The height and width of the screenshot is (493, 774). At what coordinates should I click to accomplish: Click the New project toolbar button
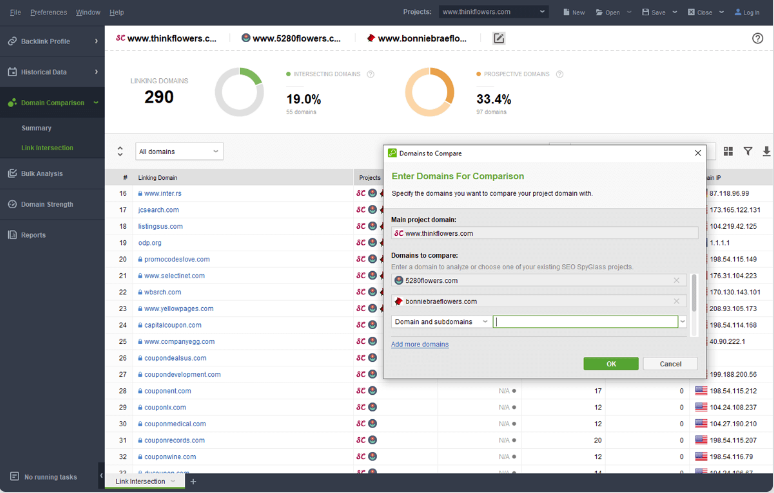click(x=574, y=12)
